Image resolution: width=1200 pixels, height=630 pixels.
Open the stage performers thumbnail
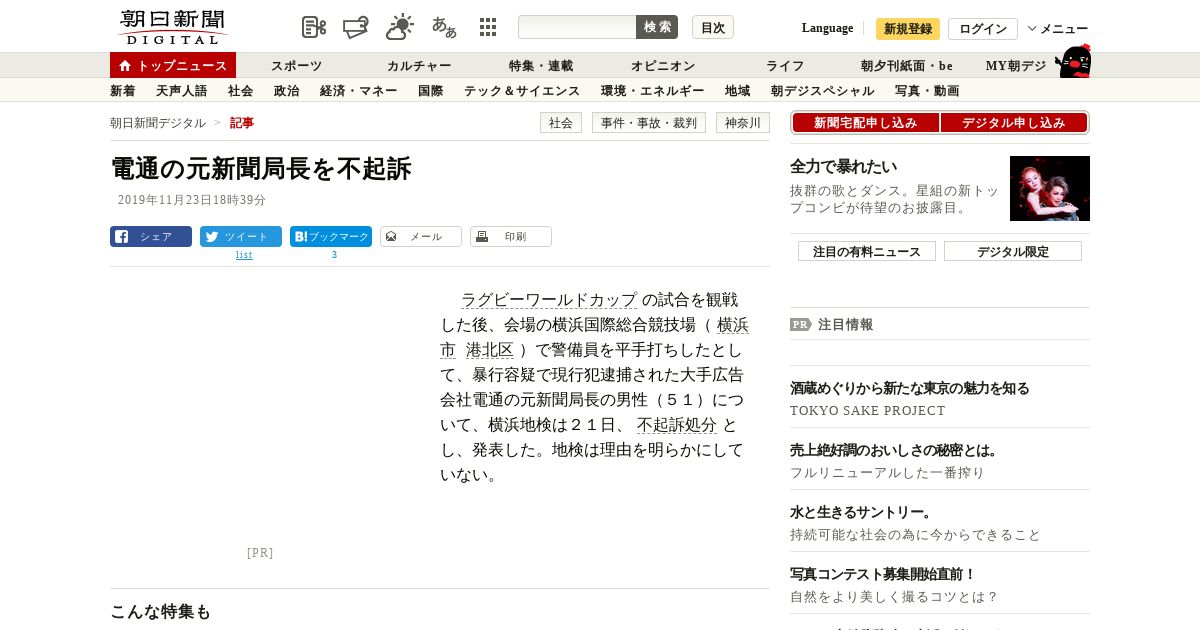click(1050, 188)
